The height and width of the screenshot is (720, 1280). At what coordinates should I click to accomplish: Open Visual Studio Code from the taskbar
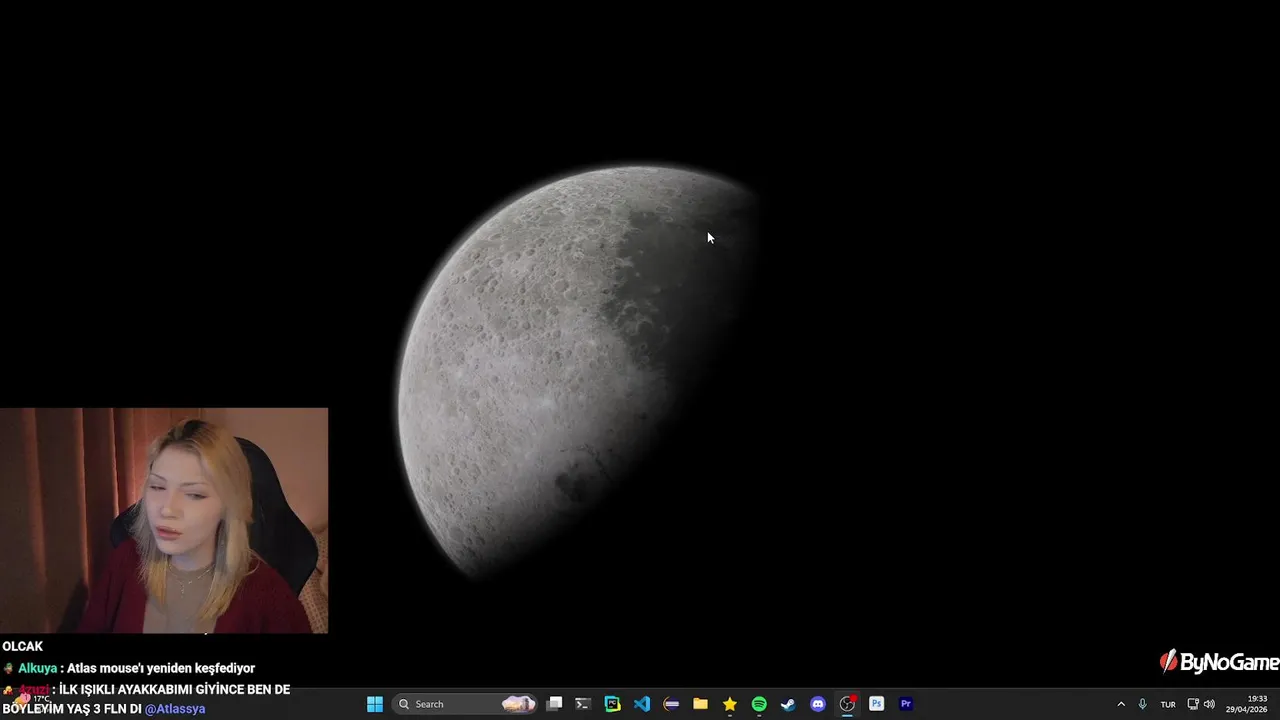click(642, 704)
